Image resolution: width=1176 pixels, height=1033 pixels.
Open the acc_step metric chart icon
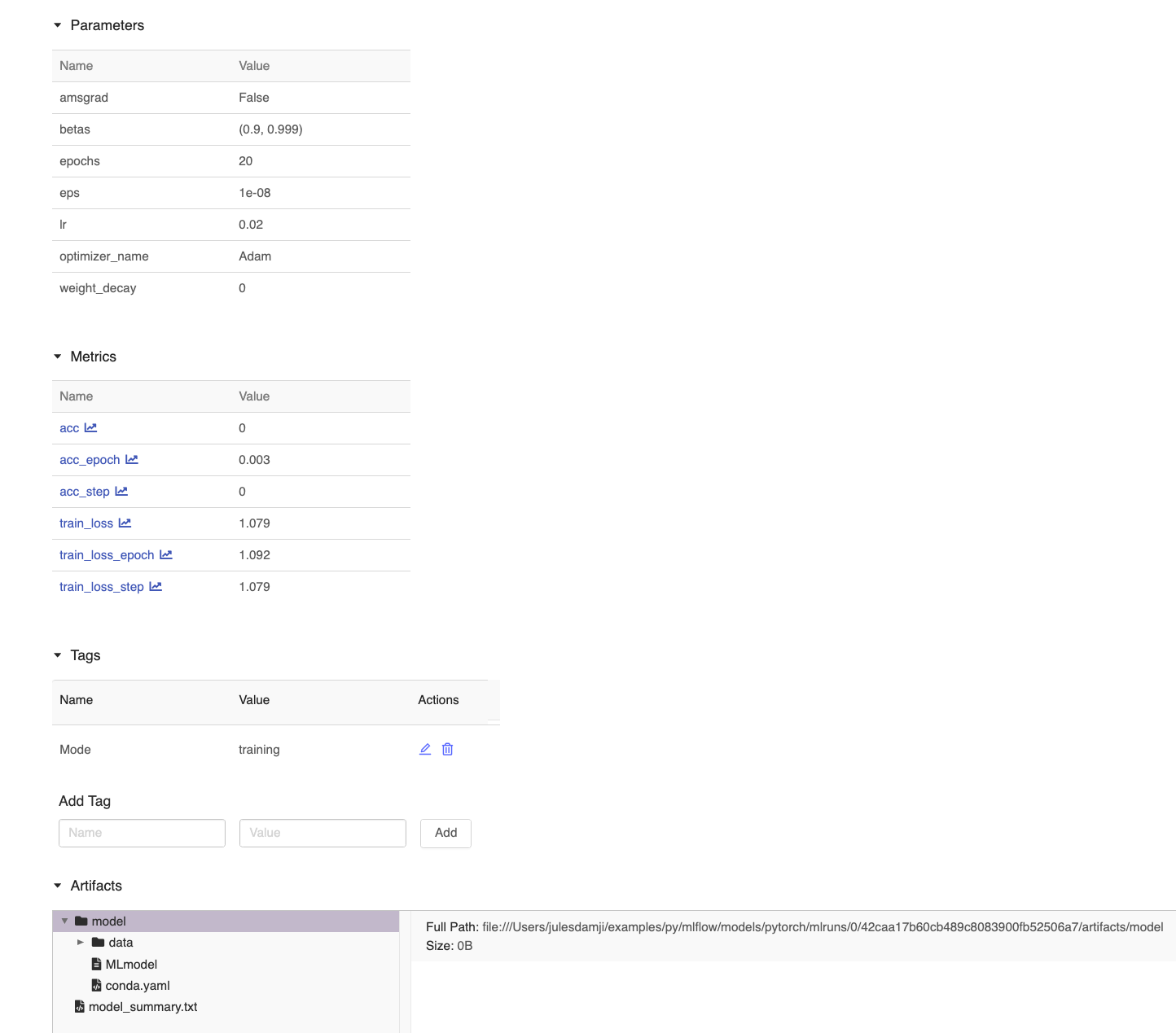tap(121, 492)
